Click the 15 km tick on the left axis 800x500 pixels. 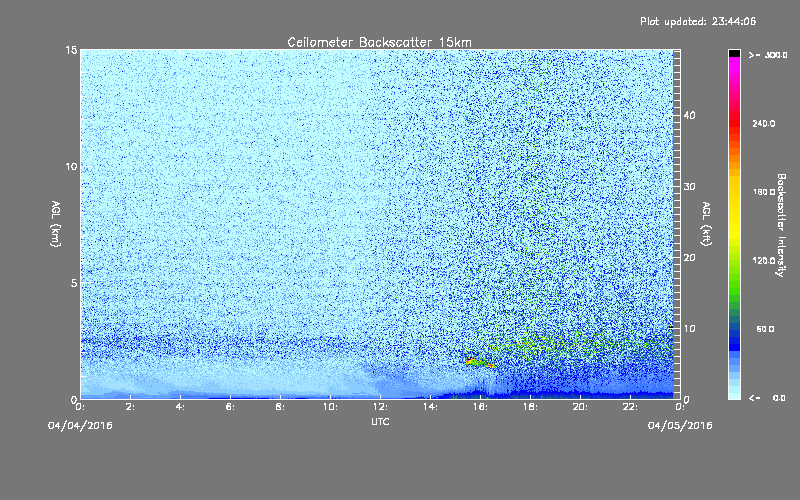click(x=71, y=50)
